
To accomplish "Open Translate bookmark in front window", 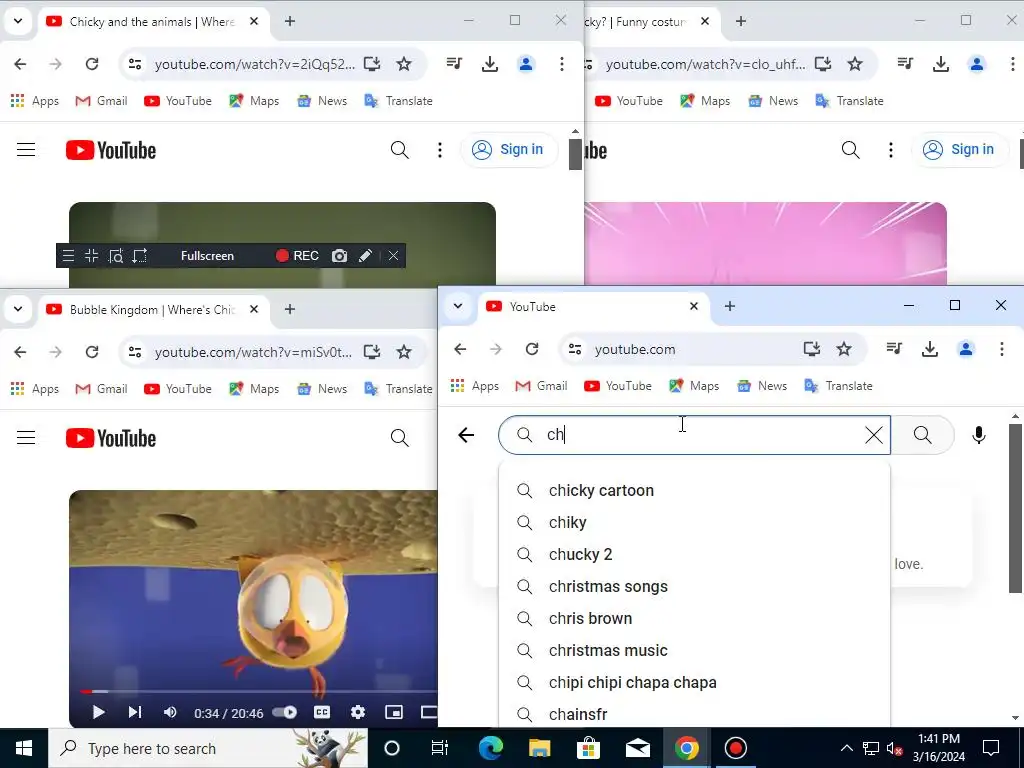I will coord(839,386).
